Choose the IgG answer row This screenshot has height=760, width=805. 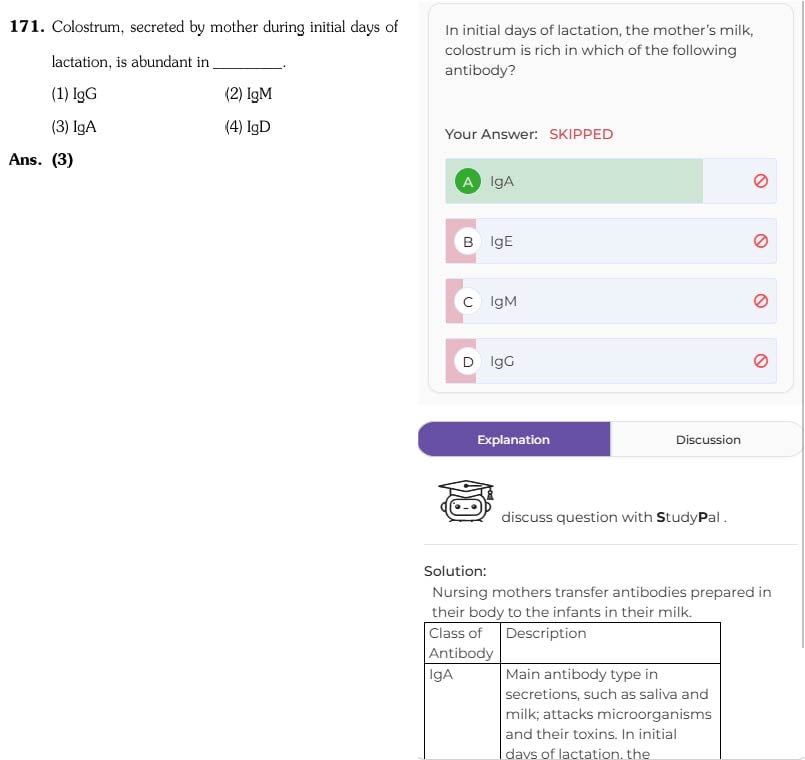pos(610,362)
